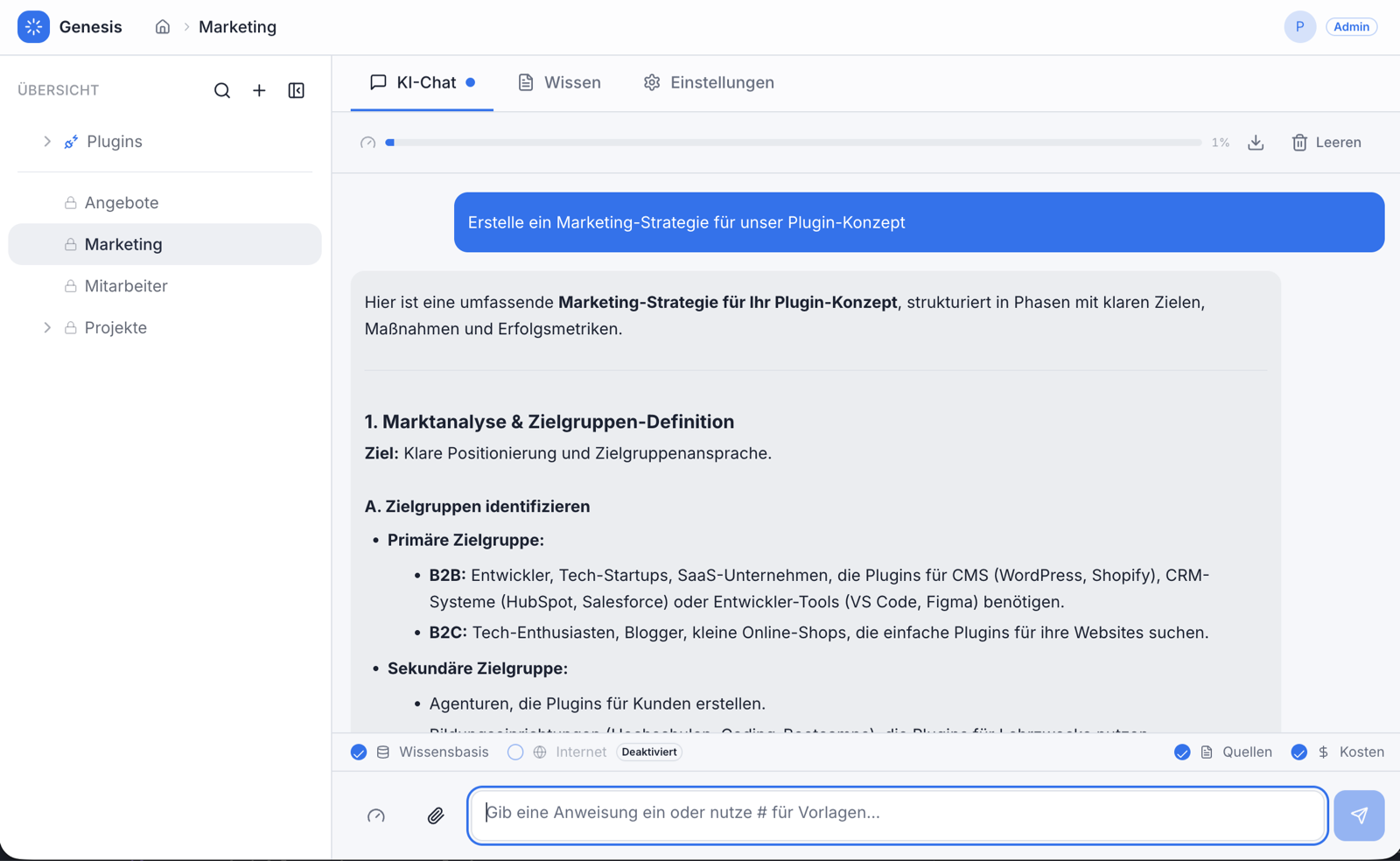Click the 1% usage value
This screenshot has height=861, width=1400.
pos(1221,143)
